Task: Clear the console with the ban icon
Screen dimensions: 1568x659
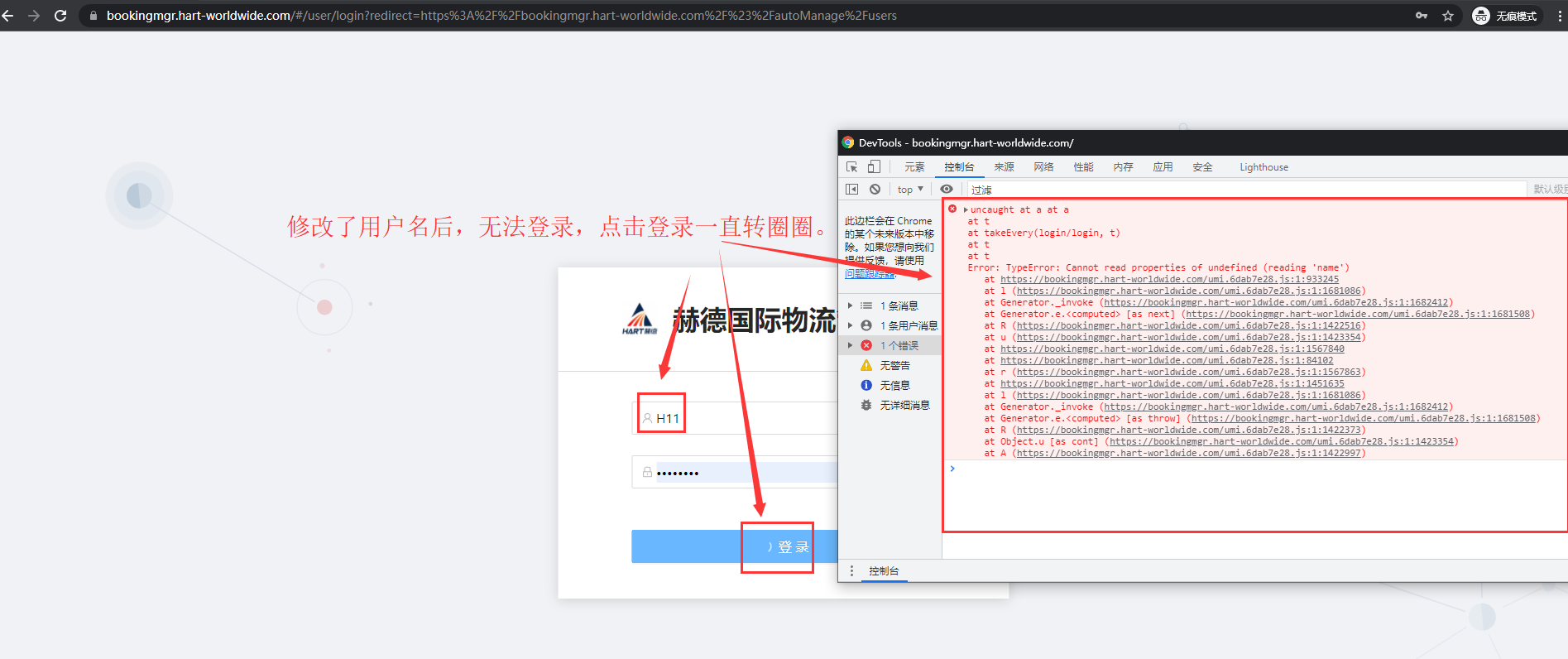Action: (875, 190)
